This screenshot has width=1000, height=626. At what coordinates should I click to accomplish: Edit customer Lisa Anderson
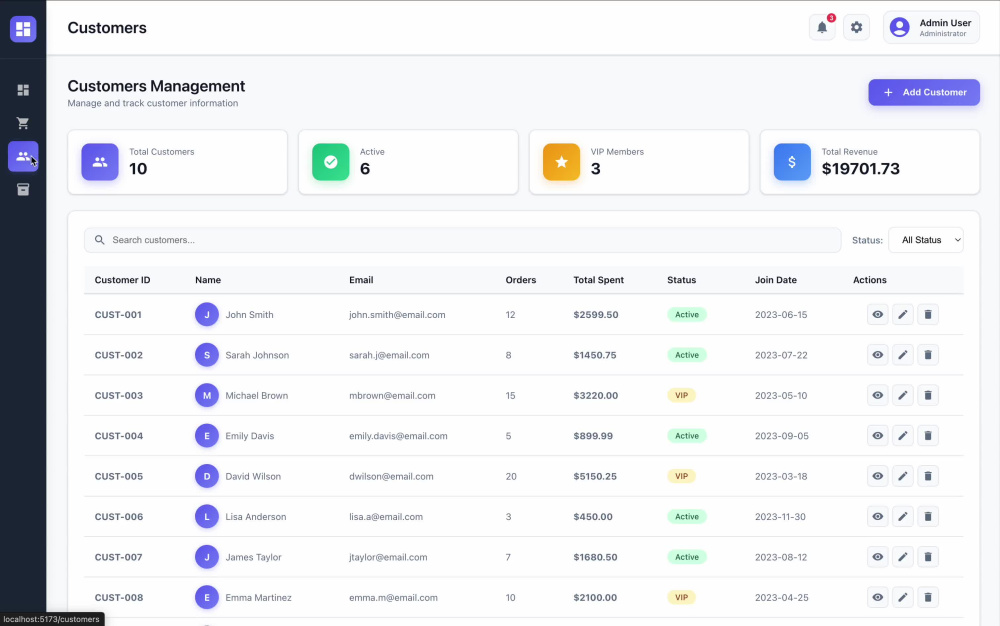(x=902, y=516)
